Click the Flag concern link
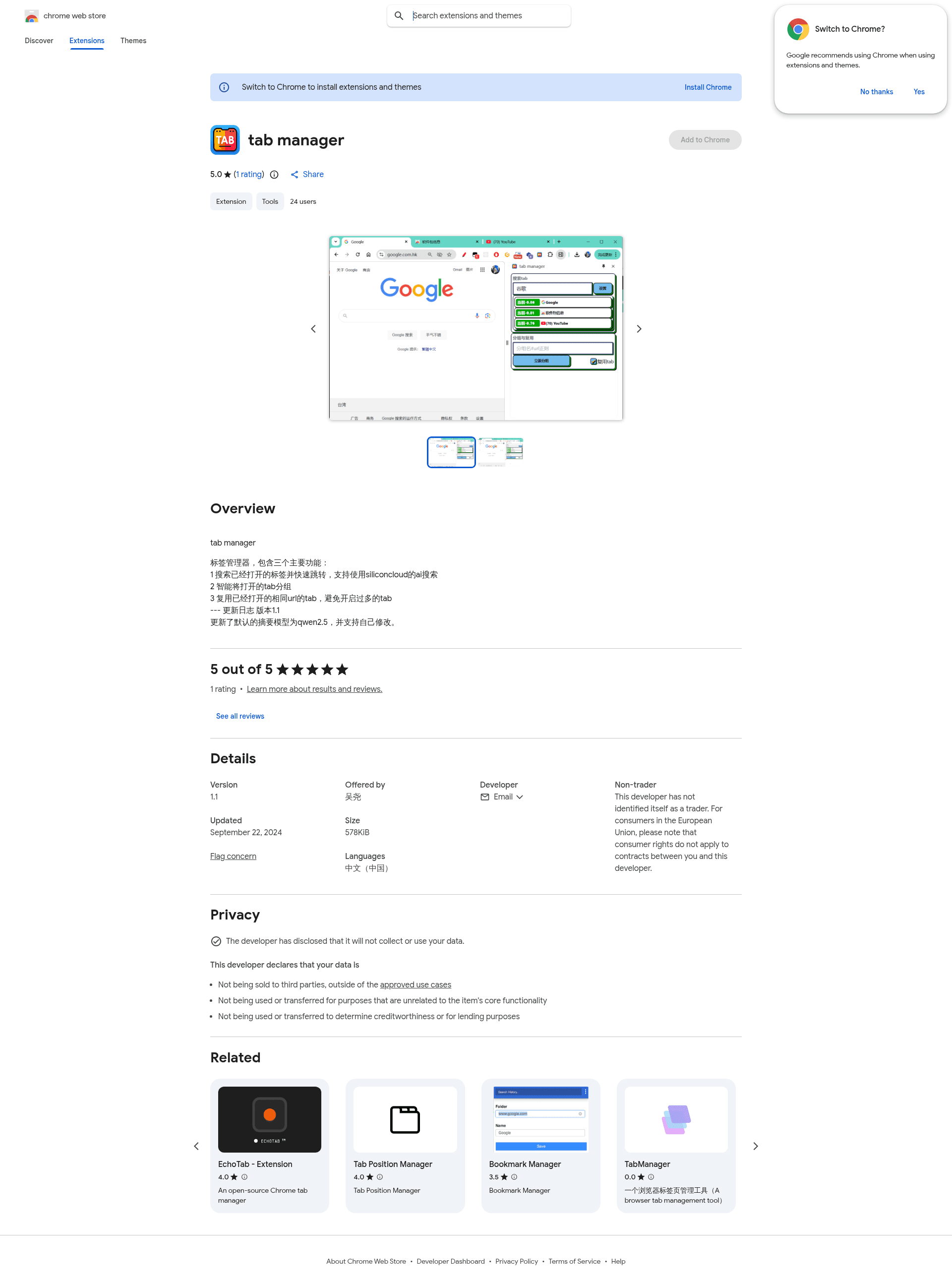The image size is (952, 1287). point(233,857)
